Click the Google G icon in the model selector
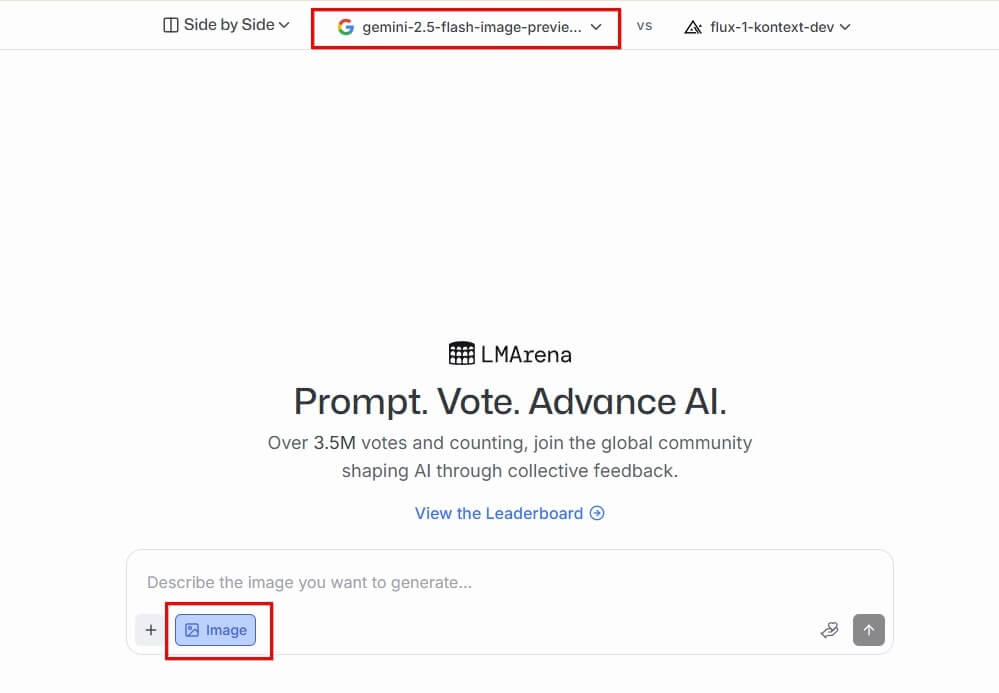Viewport: 999px width, 693px height. click(x=345, y=27)
